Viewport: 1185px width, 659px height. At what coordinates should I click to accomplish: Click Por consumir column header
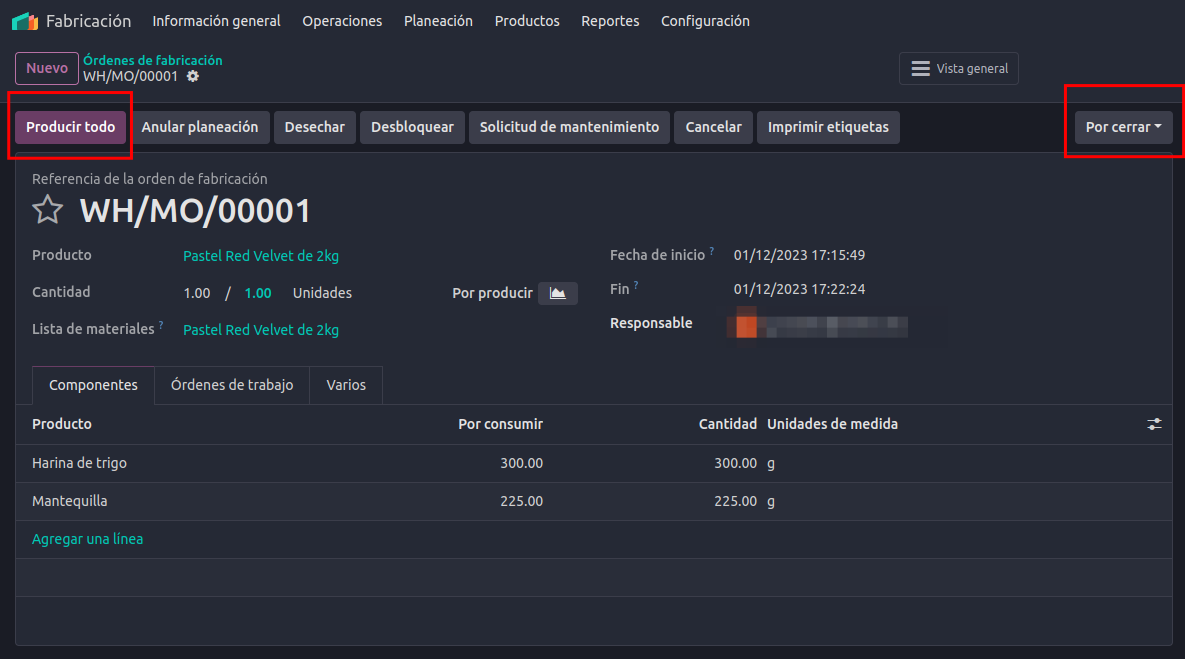coord(500,425)
